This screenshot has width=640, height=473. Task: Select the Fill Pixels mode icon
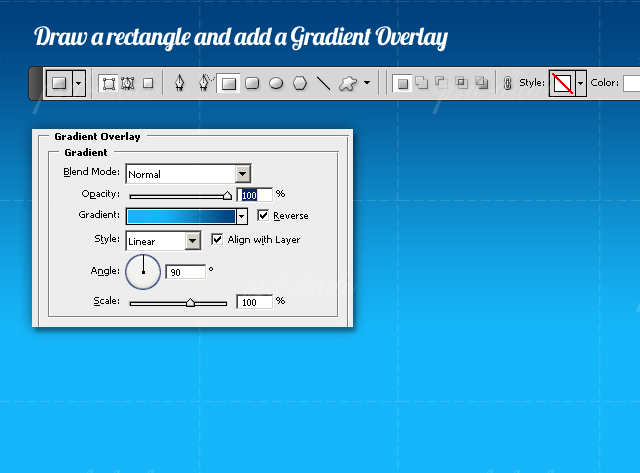click(x=148, y=83)
